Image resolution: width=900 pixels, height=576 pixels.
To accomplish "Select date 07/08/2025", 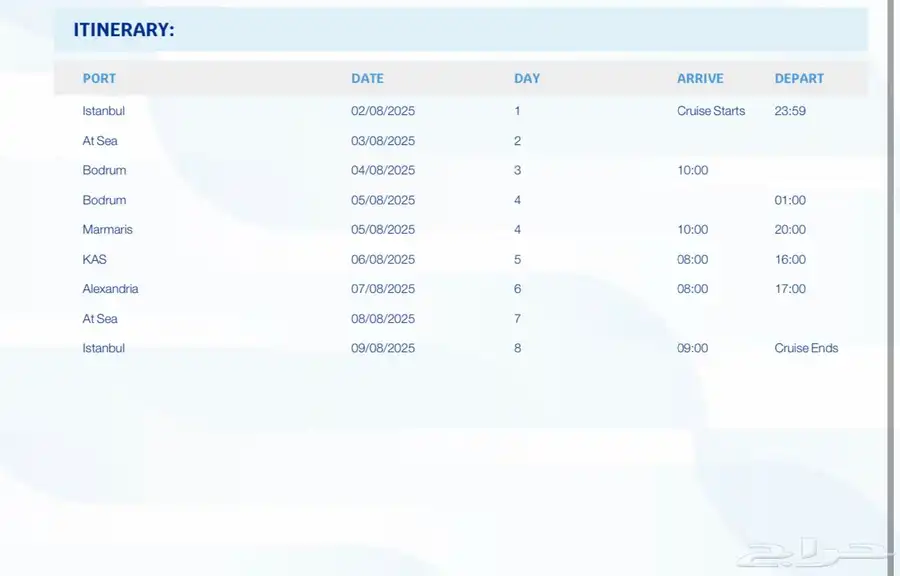I will point(383,289).
